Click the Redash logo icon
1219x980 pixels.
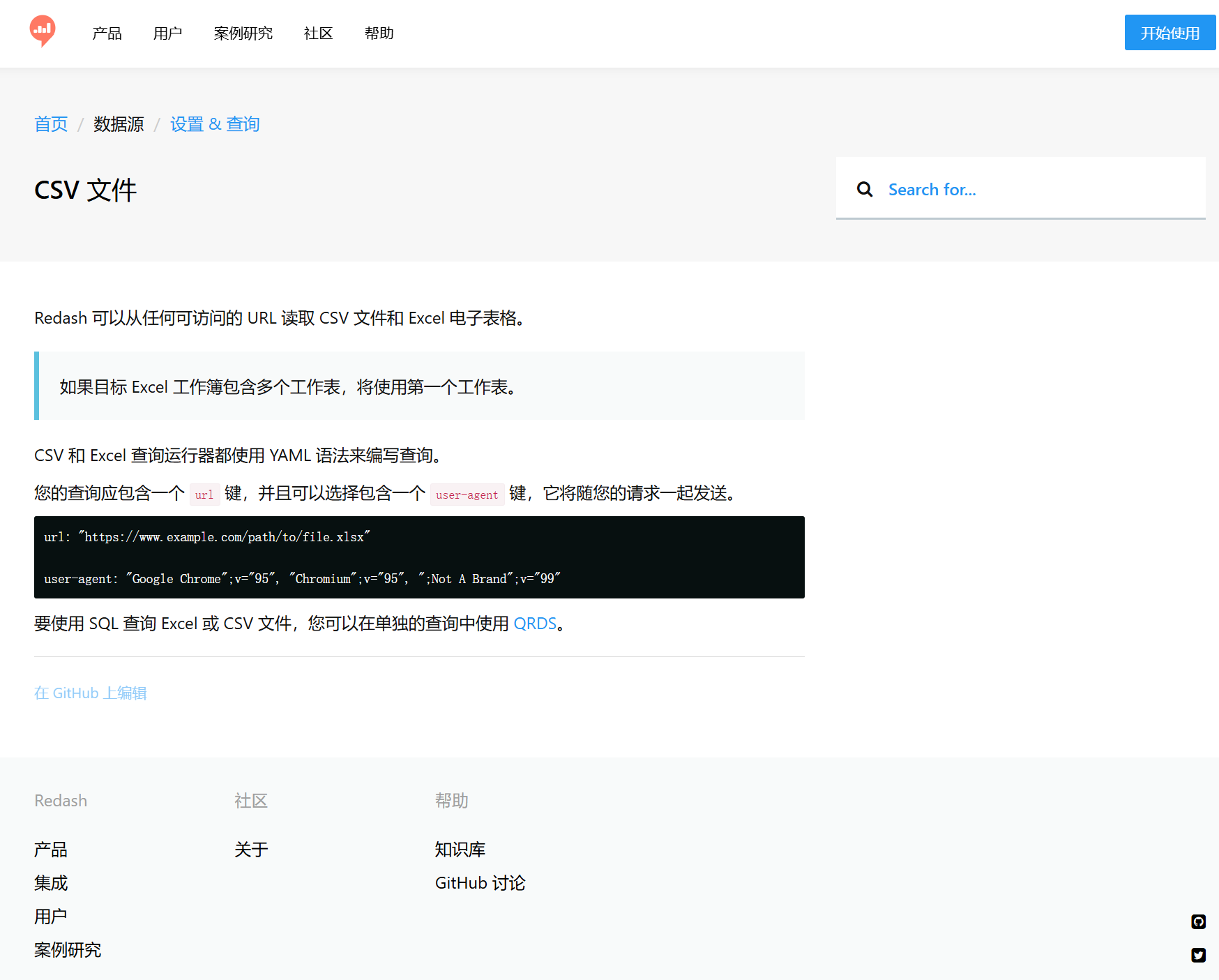click(43, 31)
